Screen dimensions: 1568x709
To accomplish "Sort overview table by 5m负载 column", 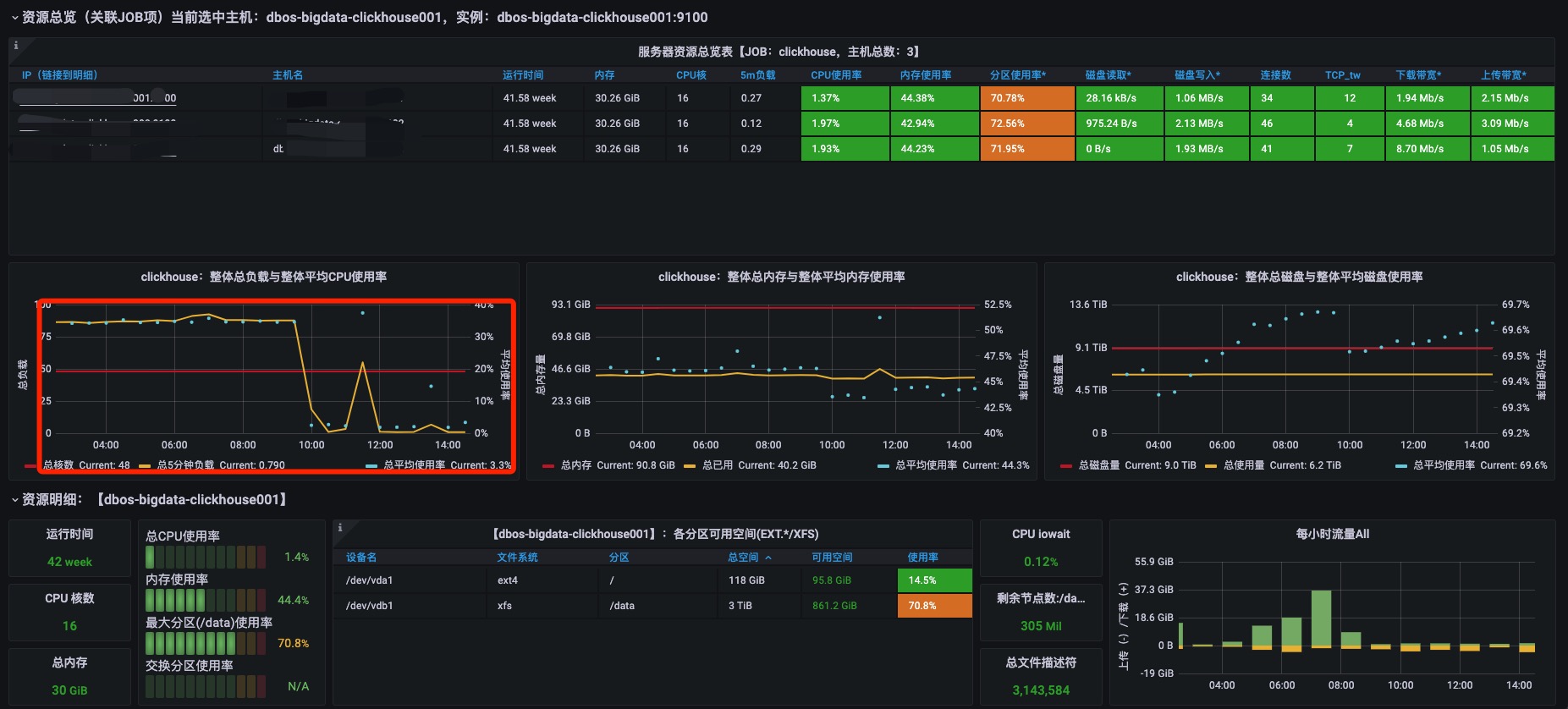I will coord(758,75).
